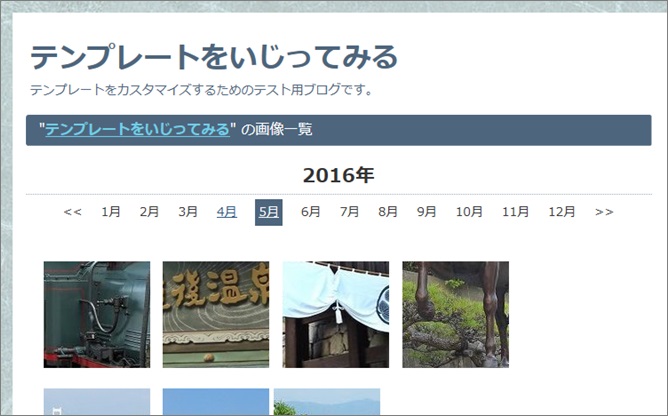Select 2月 in month navigation
This screenshot has width=668, height=416.
coord(149,212)
